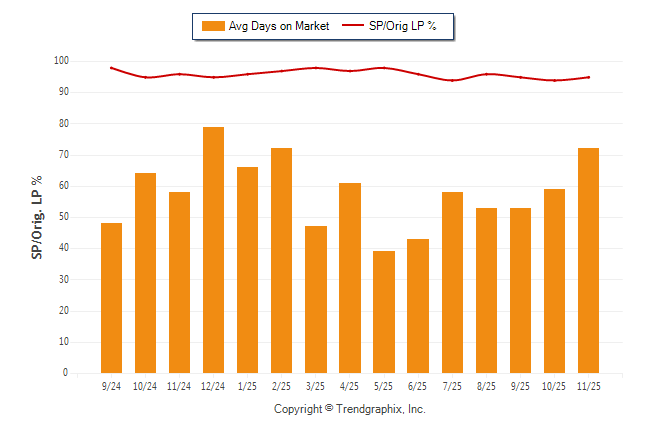Click the 7/25 bar
Screen dimensions: 646x434
pos(452,282)
